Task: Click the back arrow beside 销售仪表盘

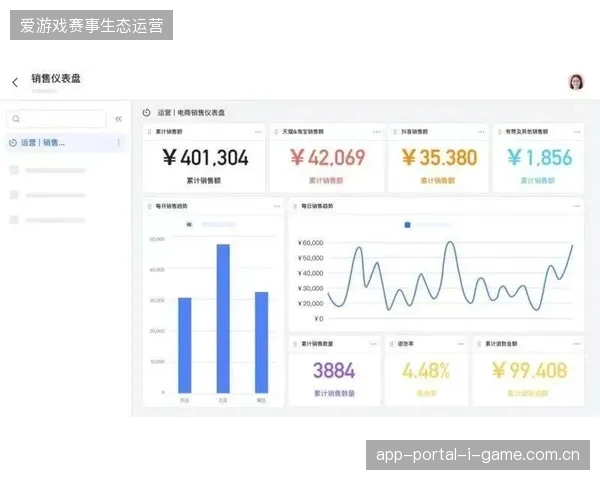Action: 15,82
